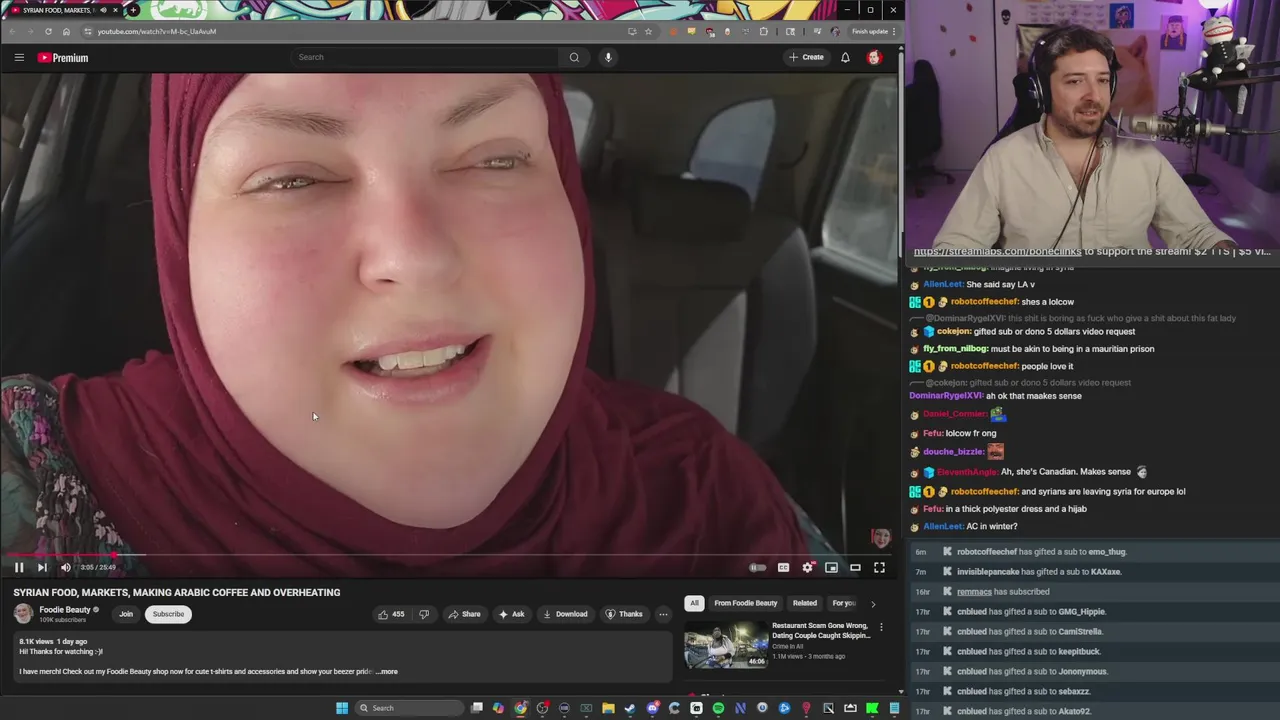Toggle the autoplay switch in player
Image resolution: width=1280 pixels, height=720 pixels.
coord(758,567)
